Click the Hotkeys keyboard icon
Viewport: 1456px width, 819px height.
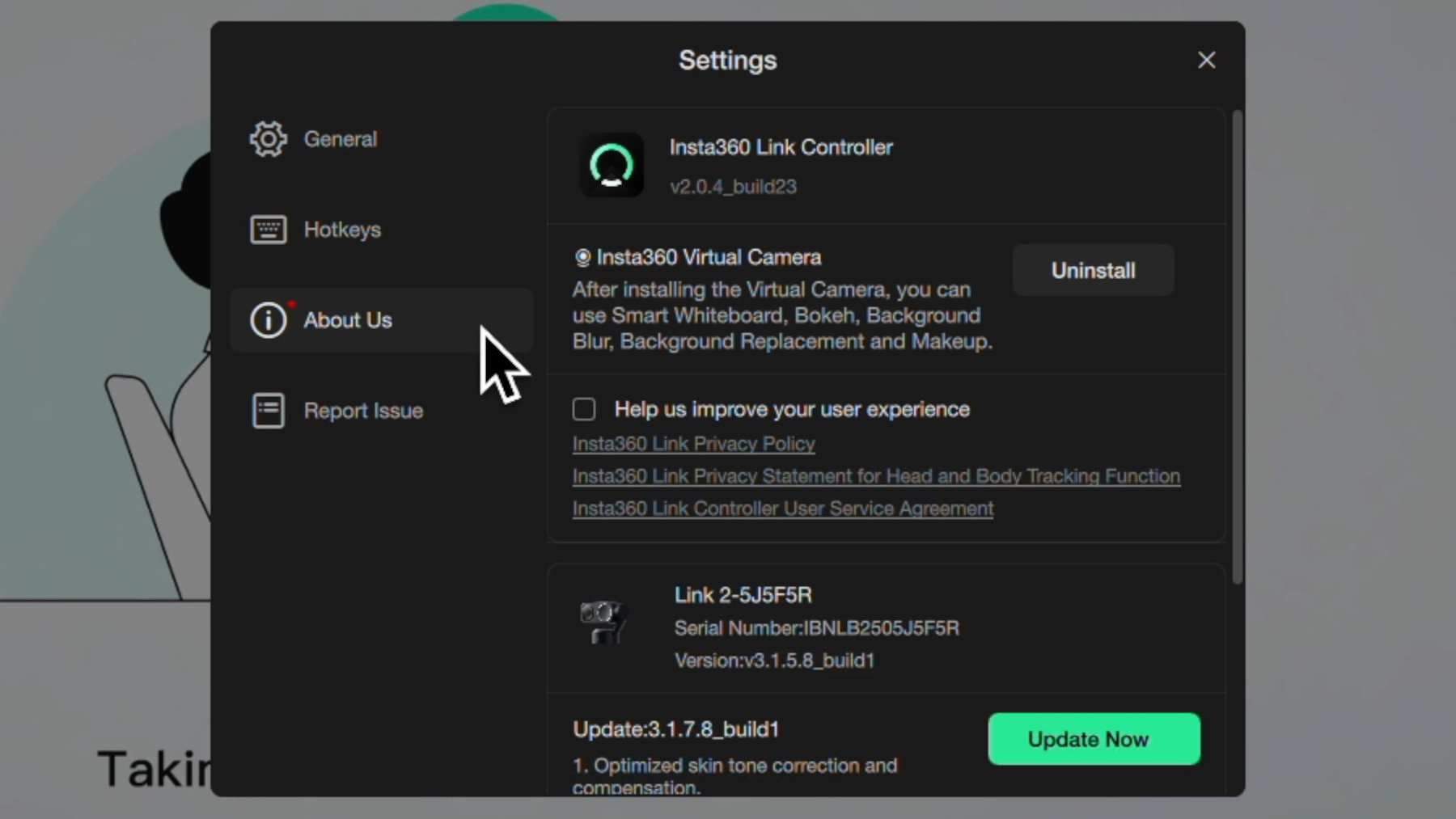[268, 230]
